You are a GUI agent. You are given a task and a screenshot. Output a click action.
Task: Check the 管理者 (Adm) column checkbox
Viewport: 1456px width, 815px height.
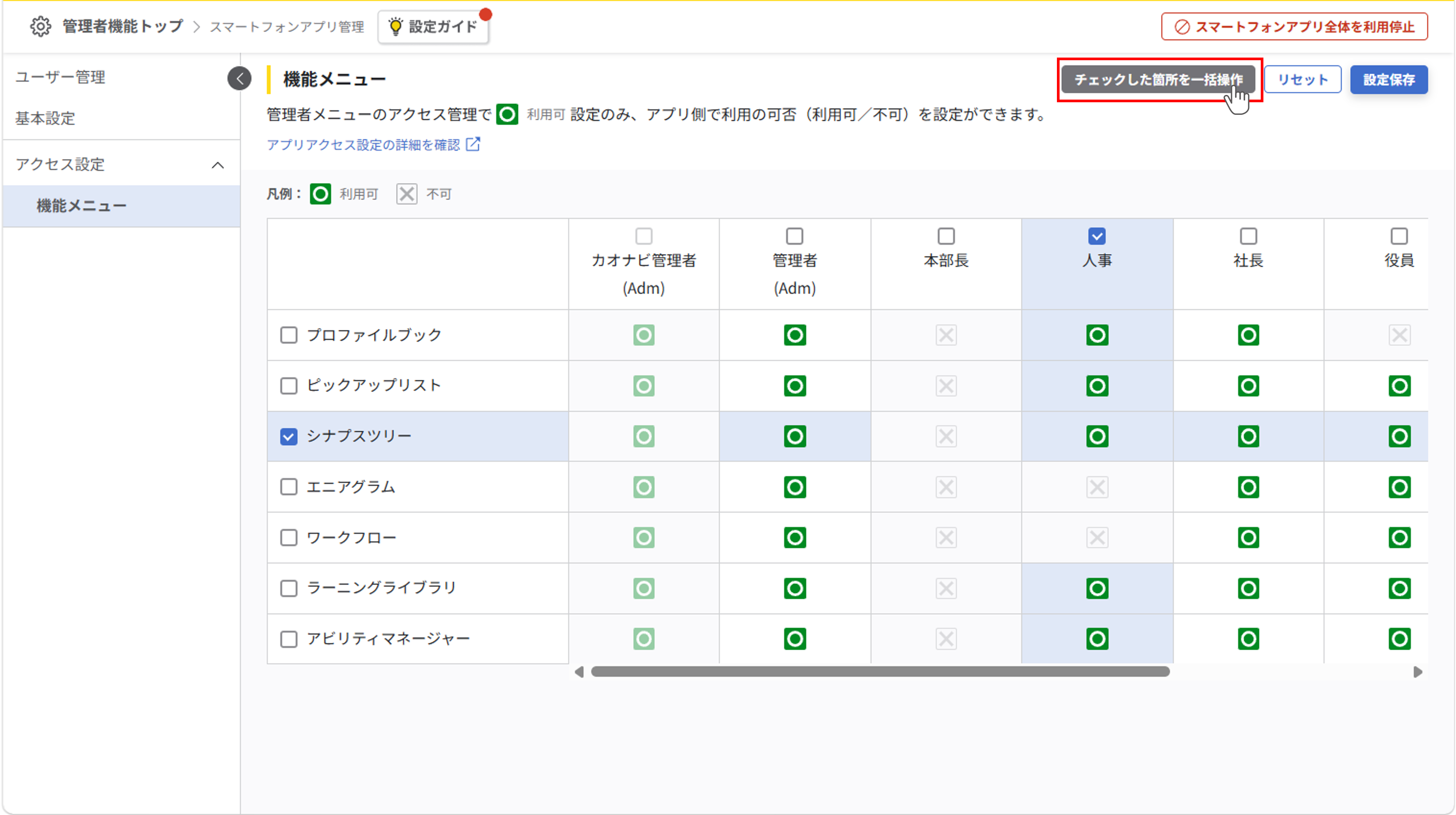coord(795,236)
